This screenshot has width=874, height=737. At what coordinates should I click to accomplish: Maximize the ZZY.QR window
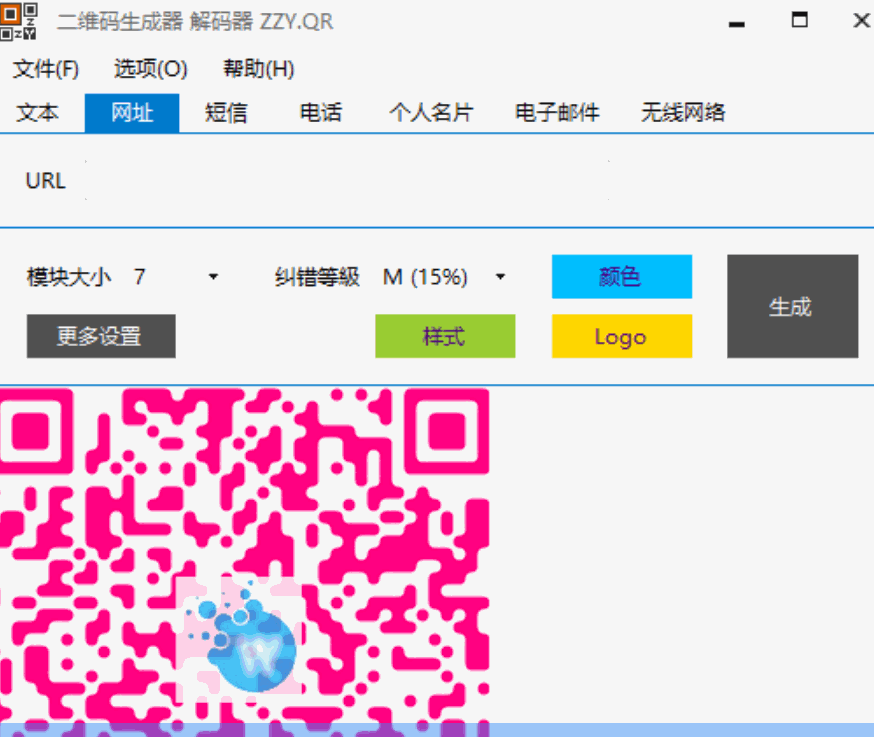[x=800, y=21]
